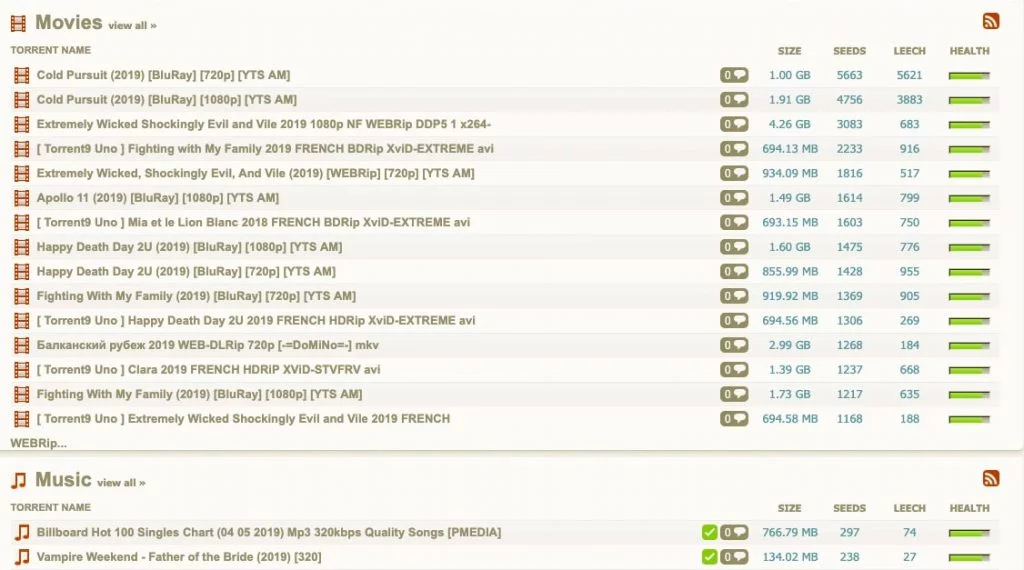Click the film icon beside Apollo 11 (2019)
The width and height of the screenshot is (1024, 570).
(21, 198)
